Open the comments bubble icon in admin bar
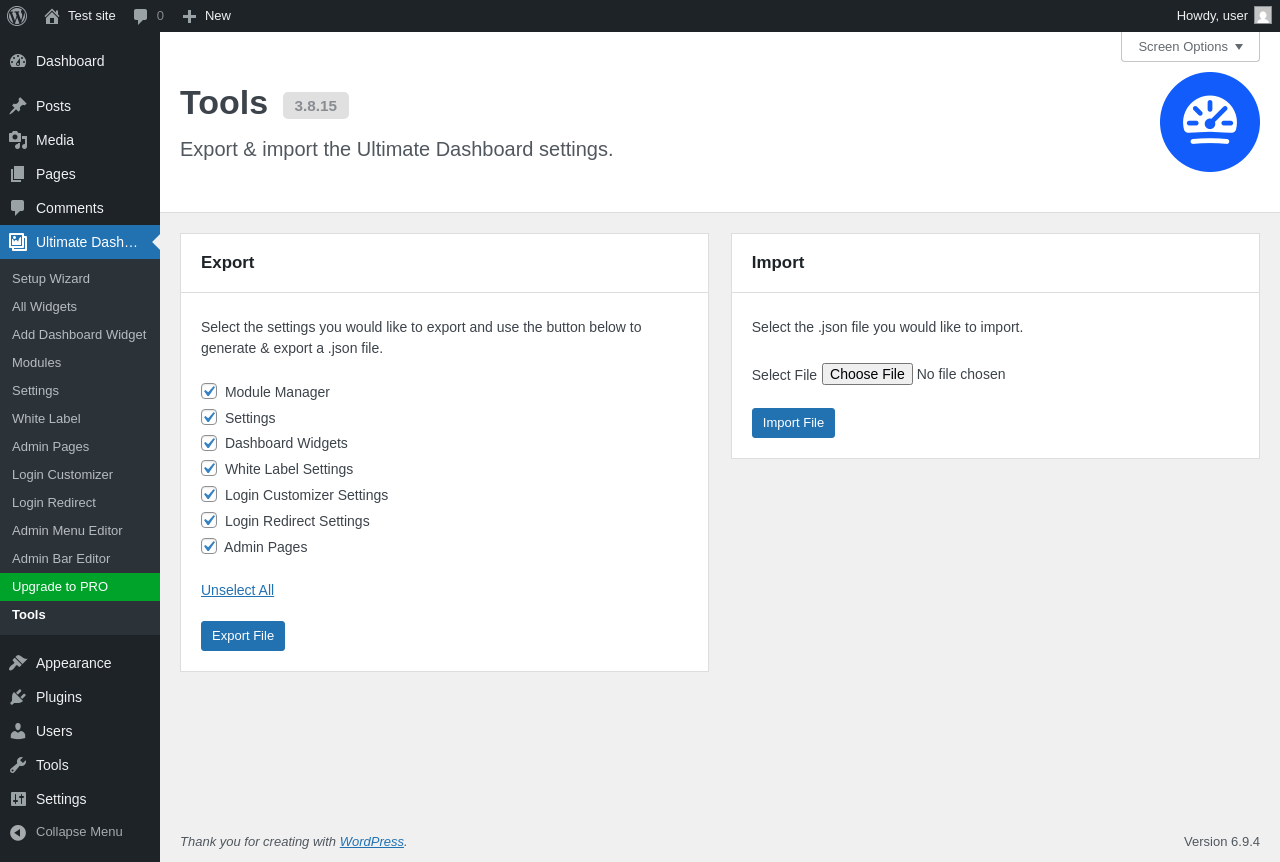1280x862 pixels. click(141, 16)
